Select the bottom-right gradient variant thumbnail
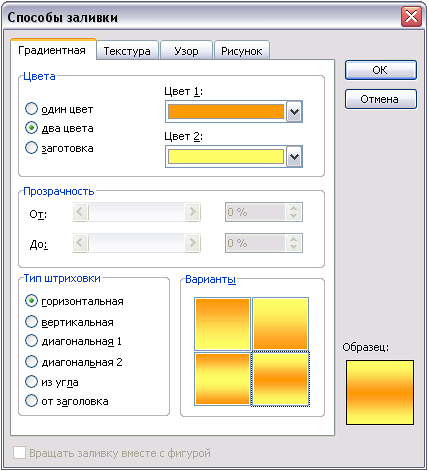This screenshot has height=471, width=429. pyautogui.click(x=280, y=379)
